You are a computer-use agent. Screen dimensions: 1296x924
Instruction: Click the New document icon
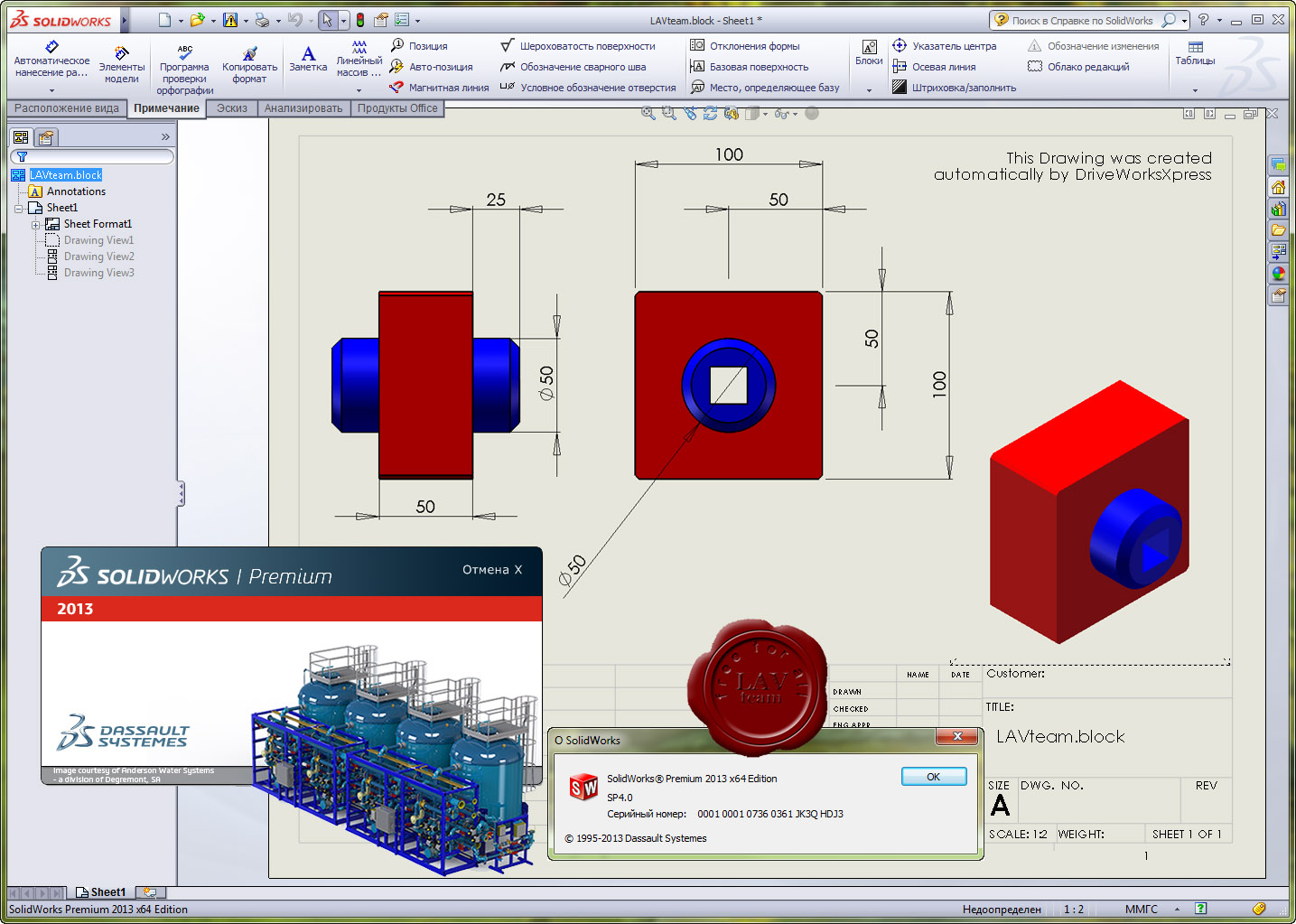coord(164,20)
